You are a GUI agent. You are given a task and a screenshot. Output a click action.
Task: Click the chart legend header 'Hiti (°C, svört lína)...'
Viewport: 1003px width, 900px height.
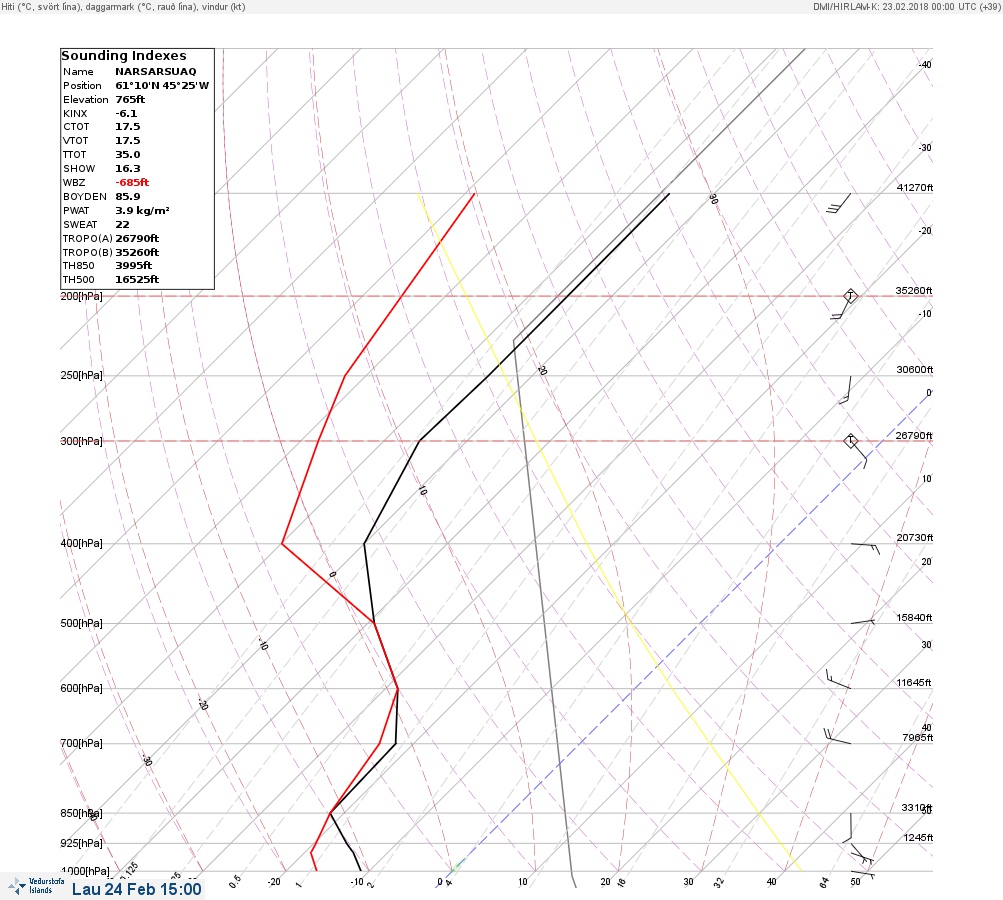123,7
